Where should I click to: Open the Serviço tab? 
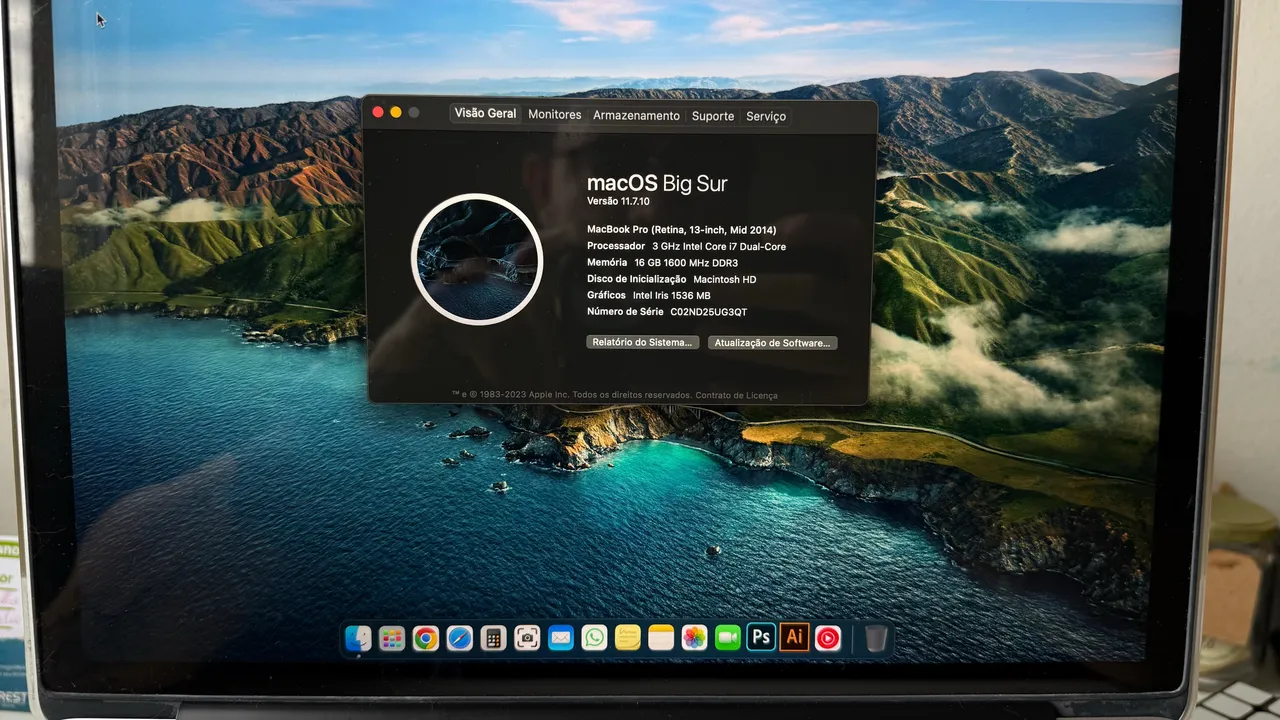[766, 116]
